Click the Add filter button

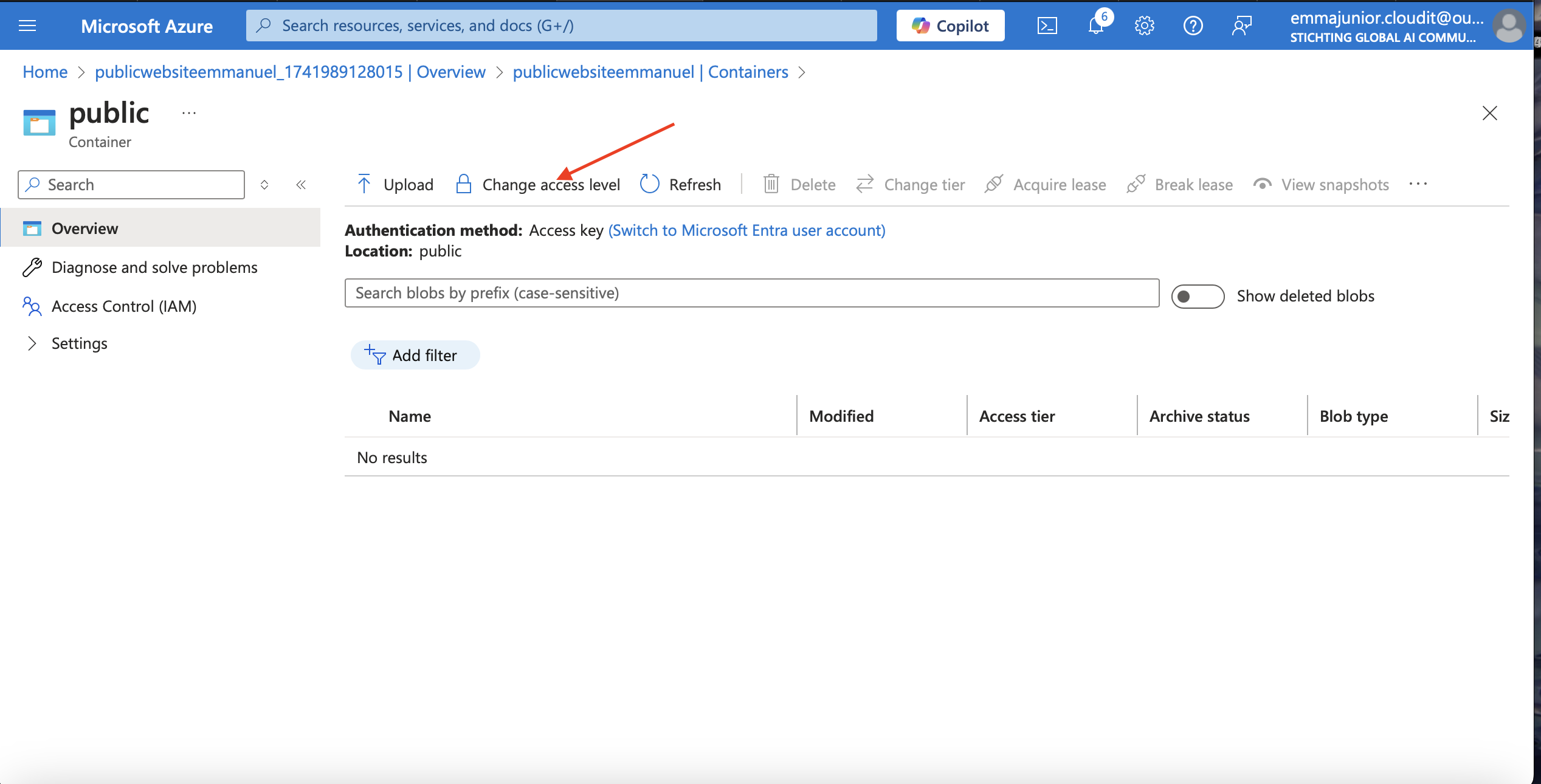(x=415, y=355)
